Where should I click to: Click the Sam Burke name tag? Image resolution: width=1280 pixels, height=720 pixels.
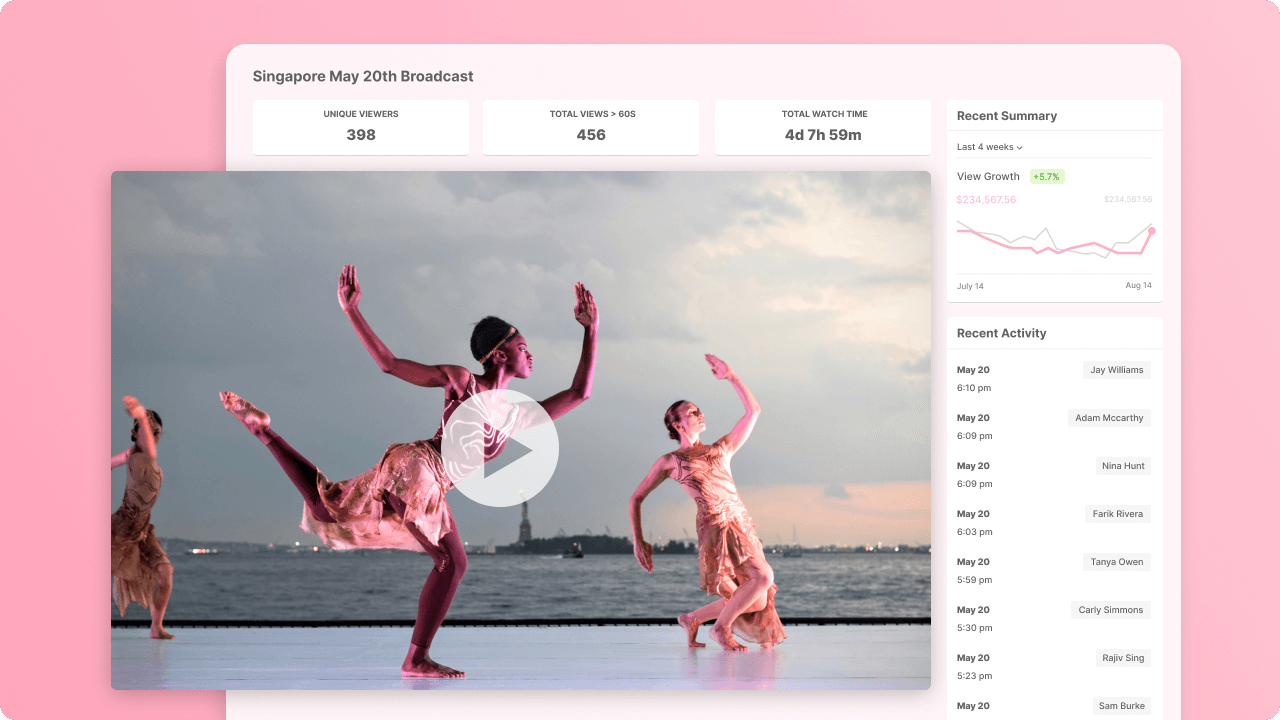(1121, 706)
